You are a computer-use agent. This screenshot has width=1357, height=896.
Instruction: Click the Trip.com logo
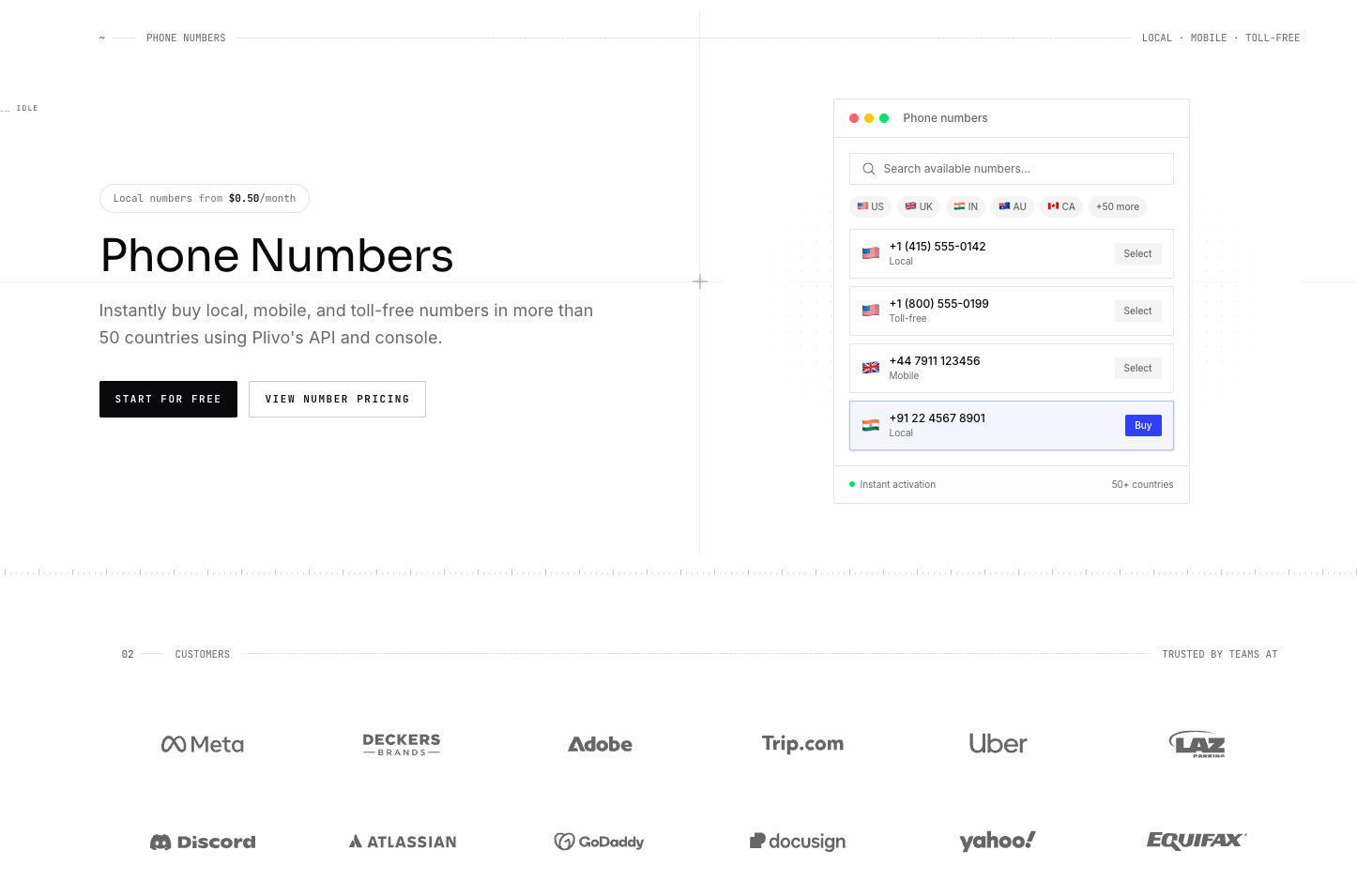[x=802, y=744]
